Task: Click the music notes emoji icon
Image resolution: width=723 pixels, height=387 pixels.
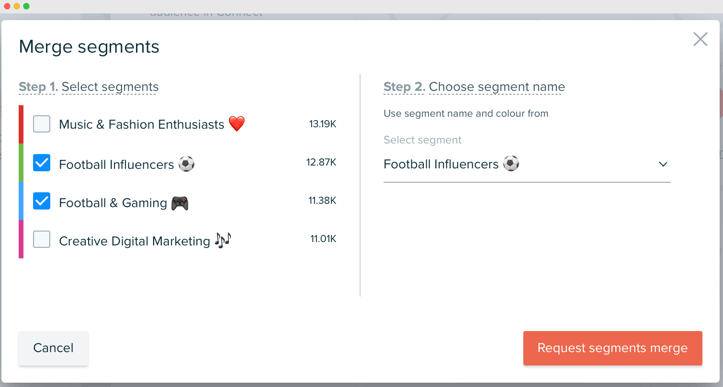Action: (223, 240)
